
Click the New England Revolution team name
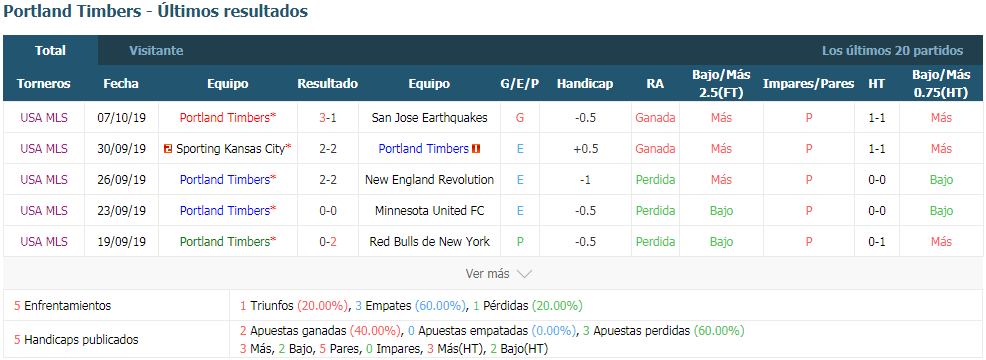click(x=429, y=179)
